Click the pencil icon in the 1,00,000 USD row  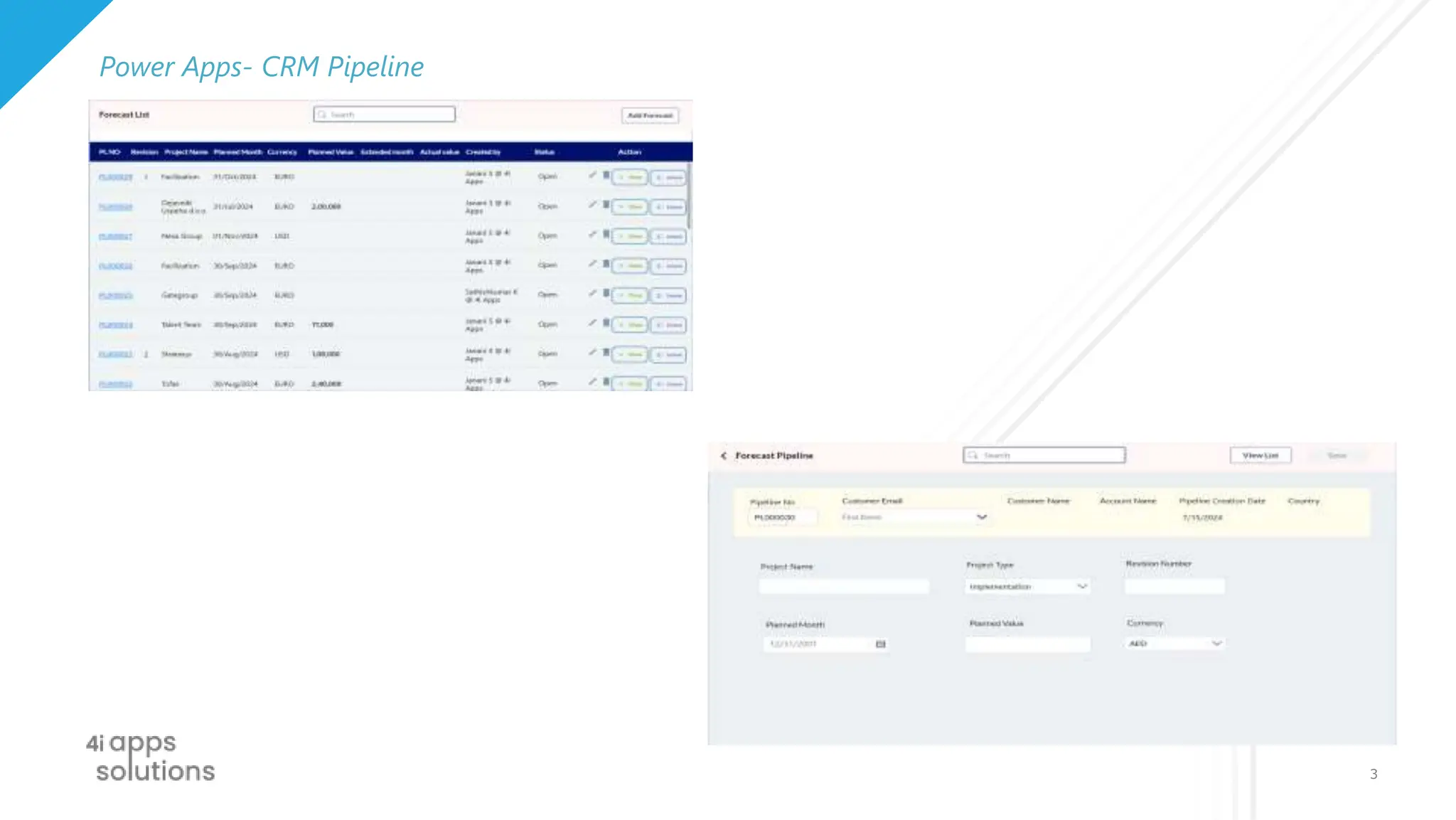click(x=592, y=352)
